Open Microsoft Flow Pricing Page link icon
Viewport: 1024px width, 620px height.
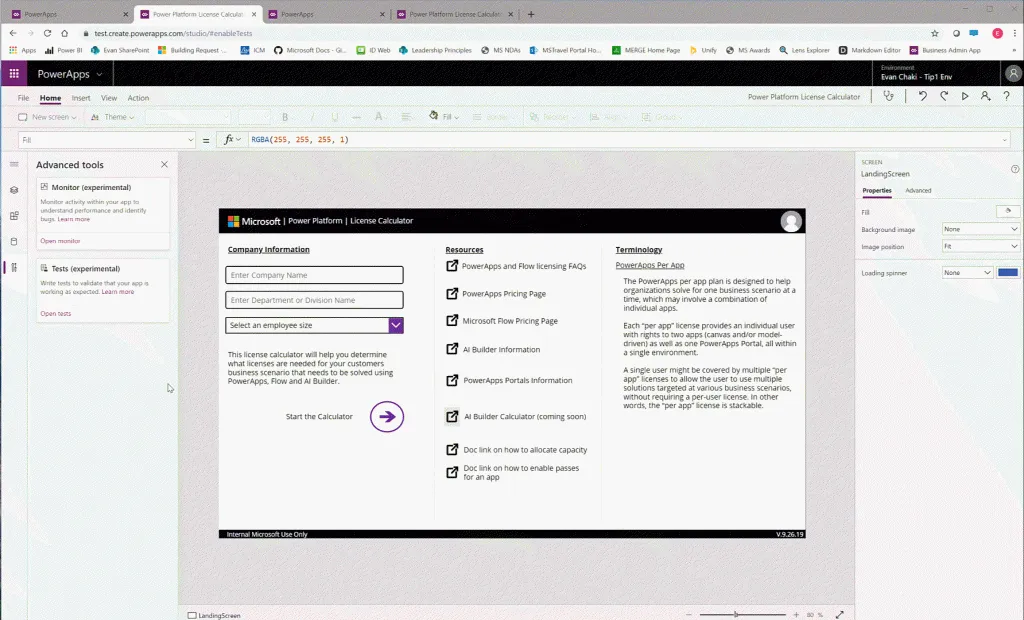point(452,320)
